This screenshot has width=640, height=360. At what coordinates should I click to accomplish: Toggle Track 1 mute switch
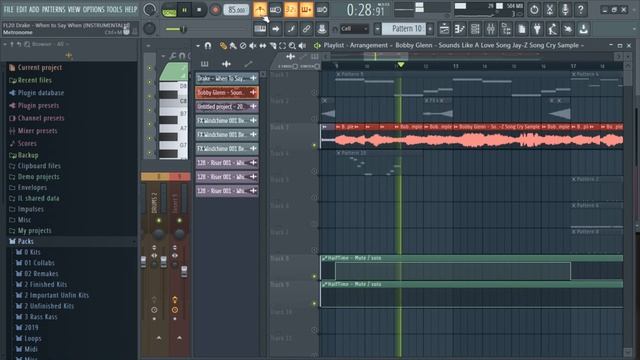[314, 93]
